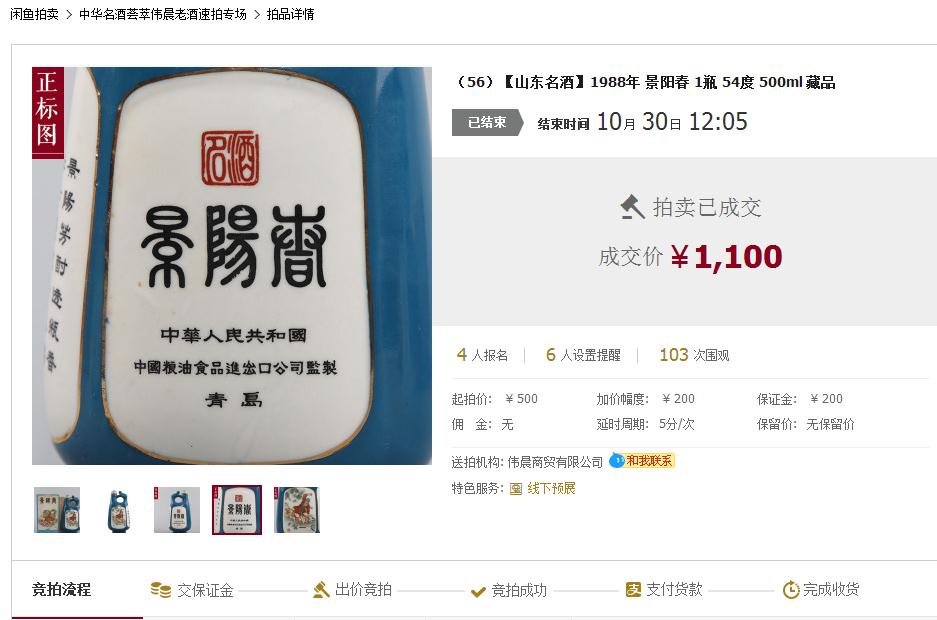
Task: Click the gavel icon next to 拍卖已成交
Action: coord(632,207)
